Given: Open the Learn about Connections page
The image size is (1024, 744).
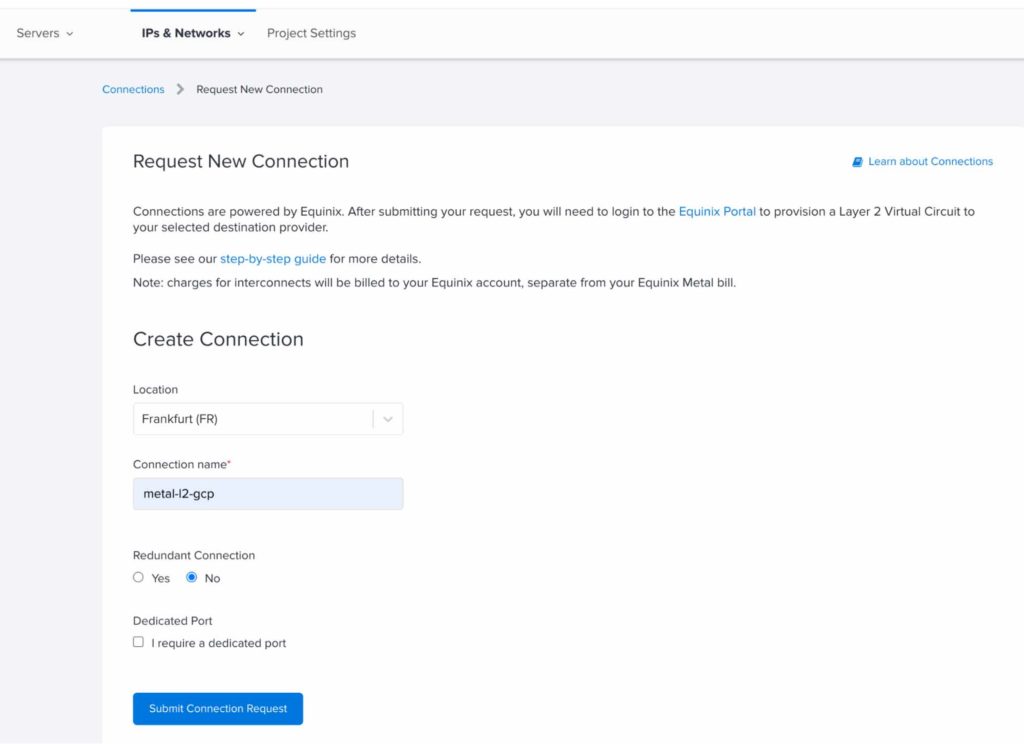Looking at the screenshot, I should (x=930, y=161).
